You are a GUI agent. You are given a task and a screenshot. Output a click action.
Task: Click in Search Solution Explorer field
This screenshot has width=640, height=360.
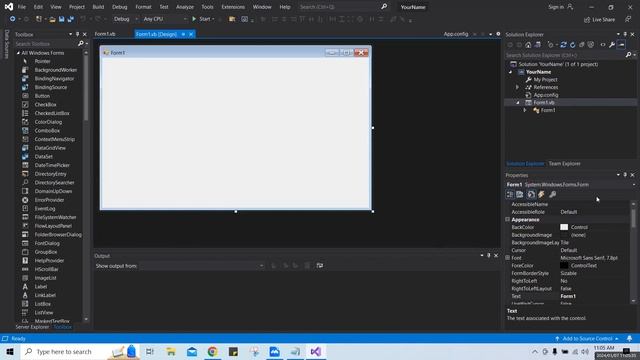565,55
